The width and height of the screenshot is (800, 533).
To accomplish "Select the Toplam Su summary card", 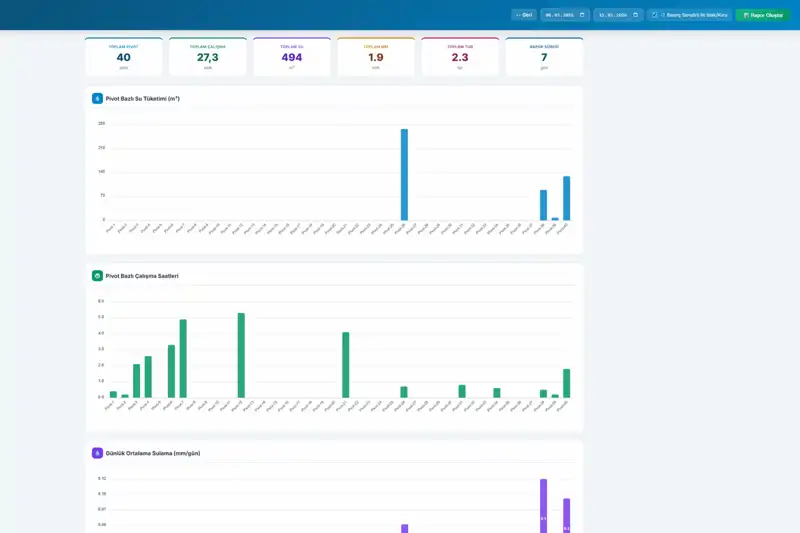I will [292, 57].
